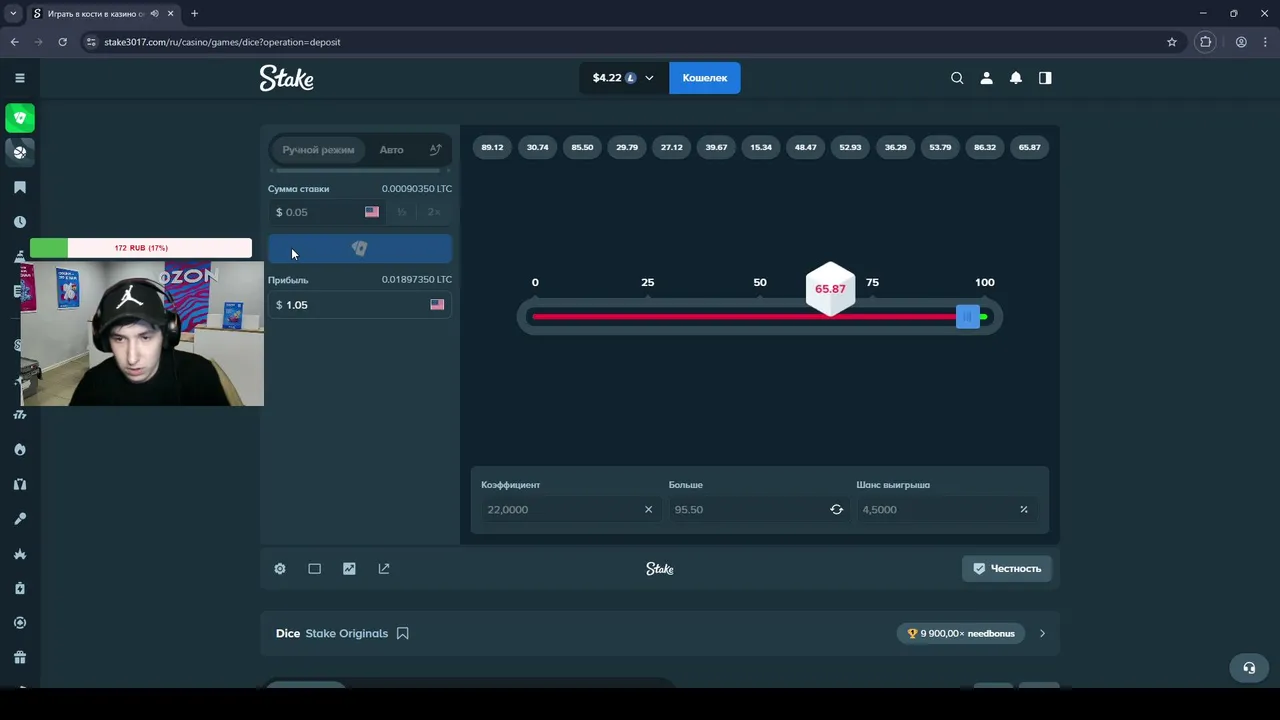The height and width of the screenshot is (720, 1280).
Task: Open Chrome profile avatar
Action: click(x=1241, y=42)
